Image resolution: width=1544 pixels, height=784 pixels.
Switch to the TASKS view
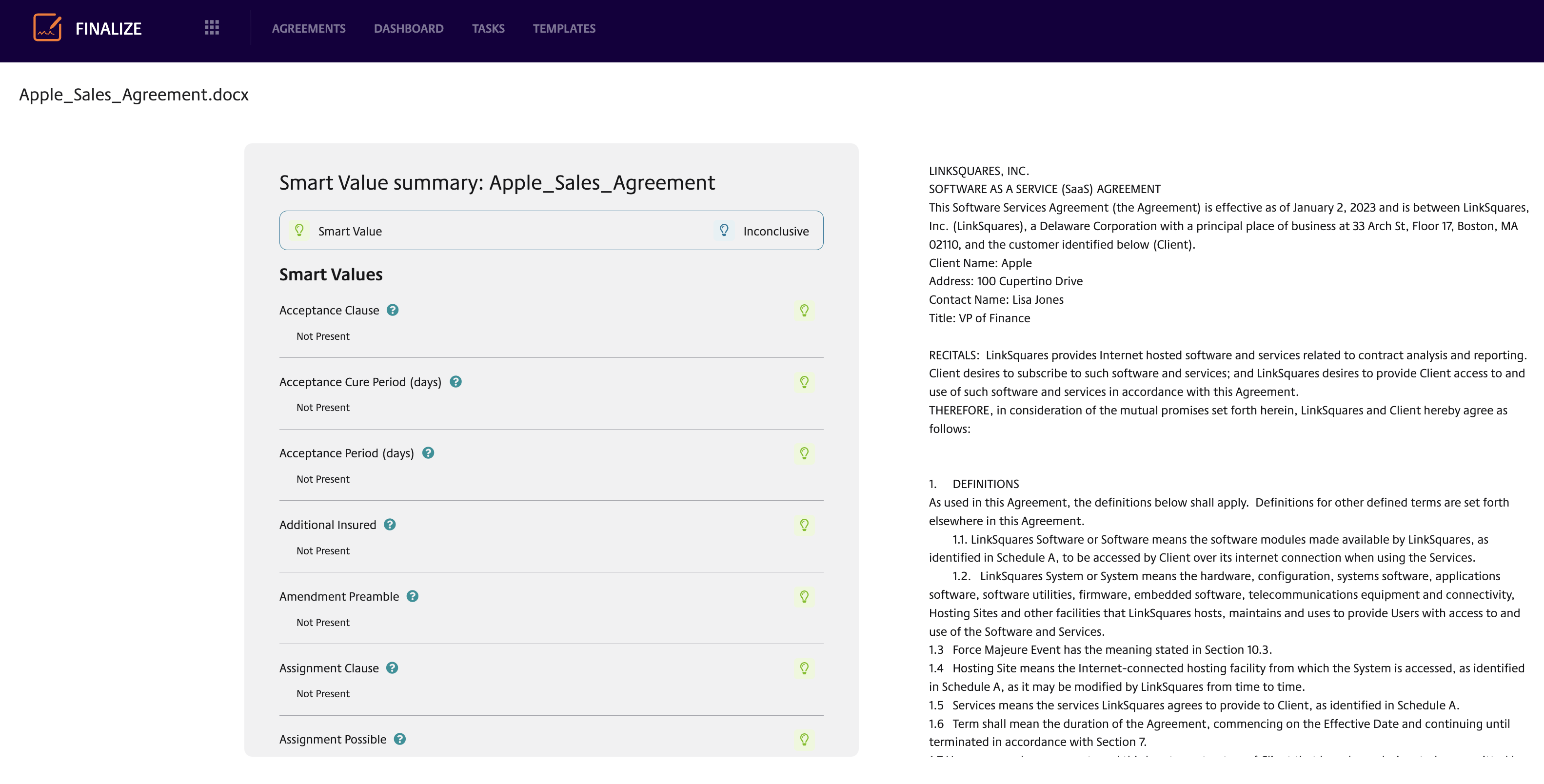[488, 28]
